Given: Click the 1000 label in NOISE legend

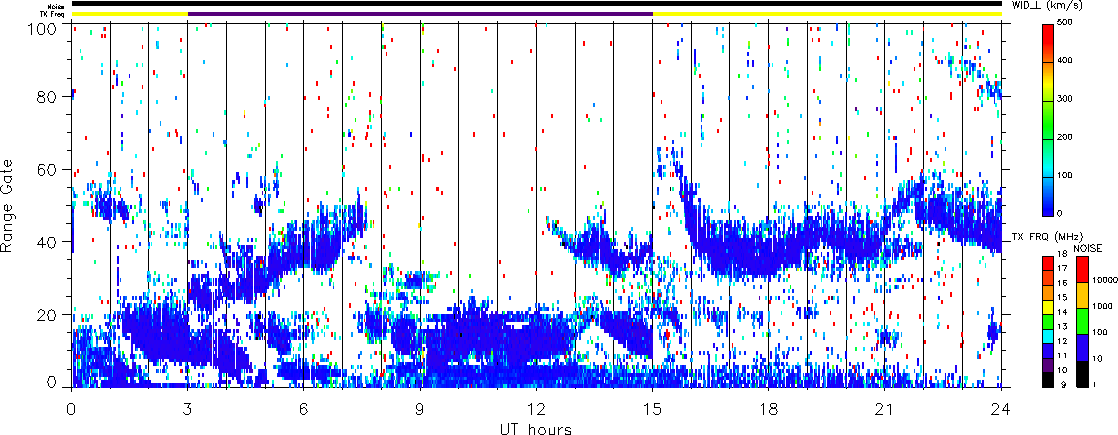Looking at the screenshot, I should tap(1102, 306).
